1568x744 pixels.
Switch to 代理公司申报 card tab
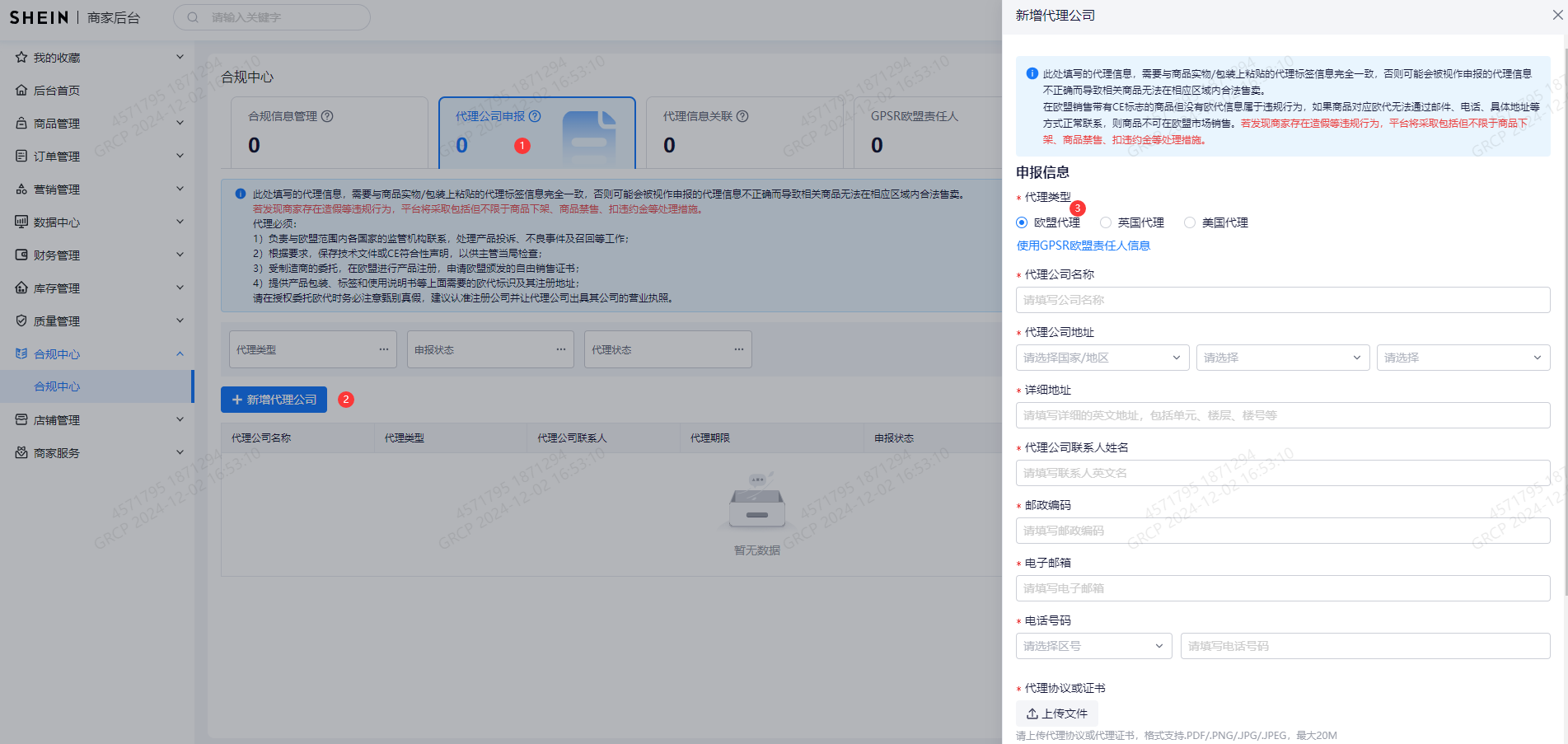click(537, 133)
